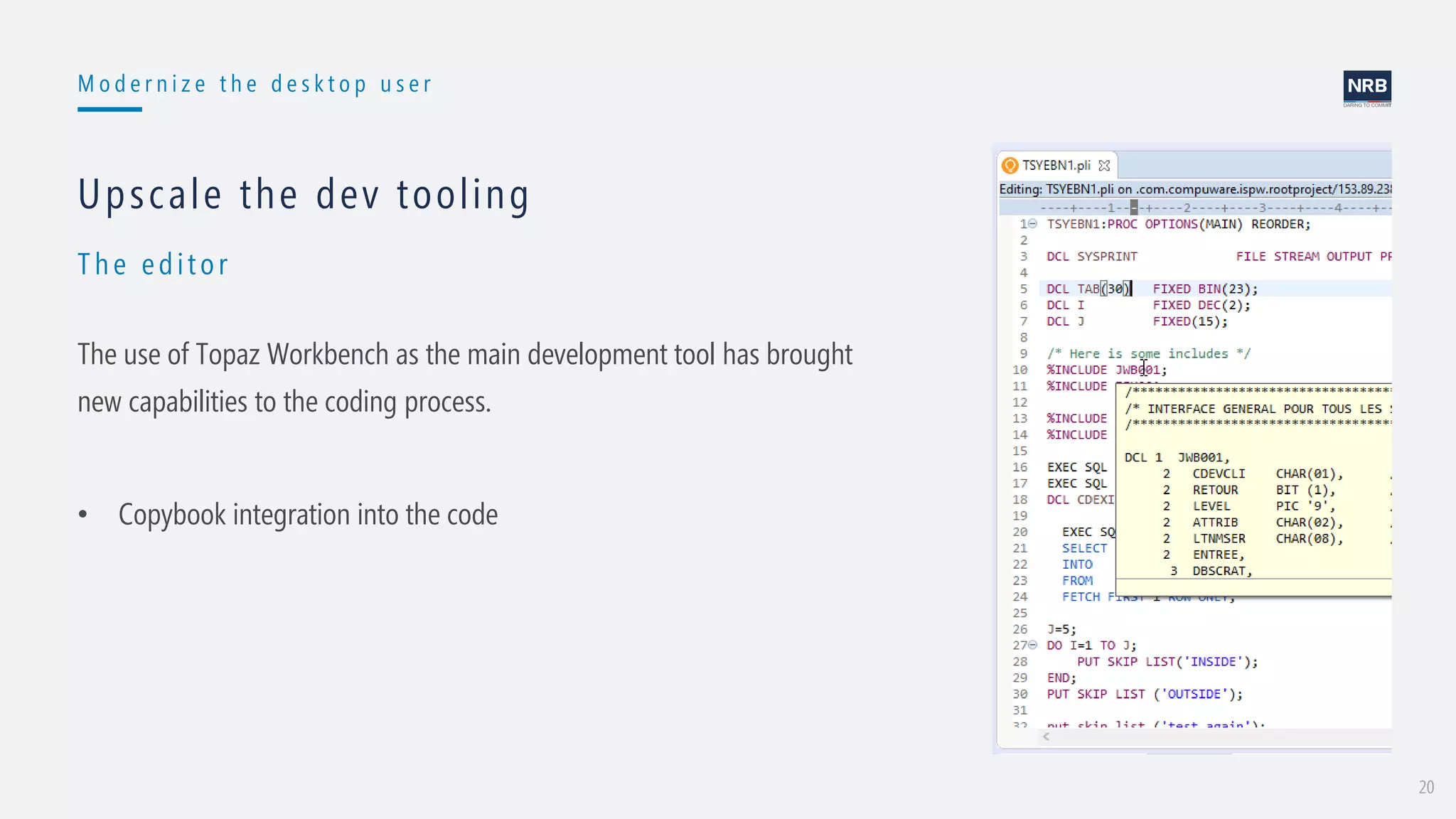The height and width of the screenshot is (819, 1456).
Task: Click the TSYEBN1.pli tab file icon
Action: click(x=1010, y=166)
